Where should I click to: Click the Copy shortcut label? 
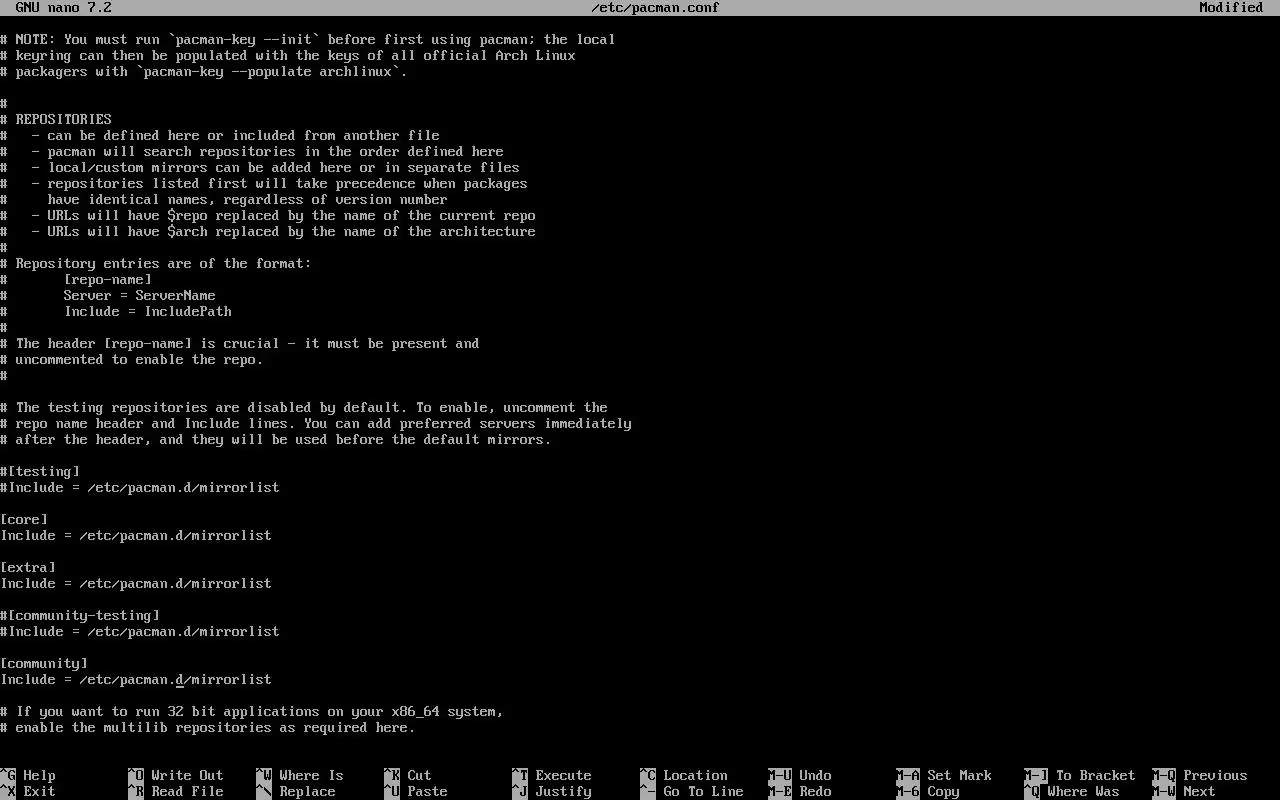coord(927,791)
